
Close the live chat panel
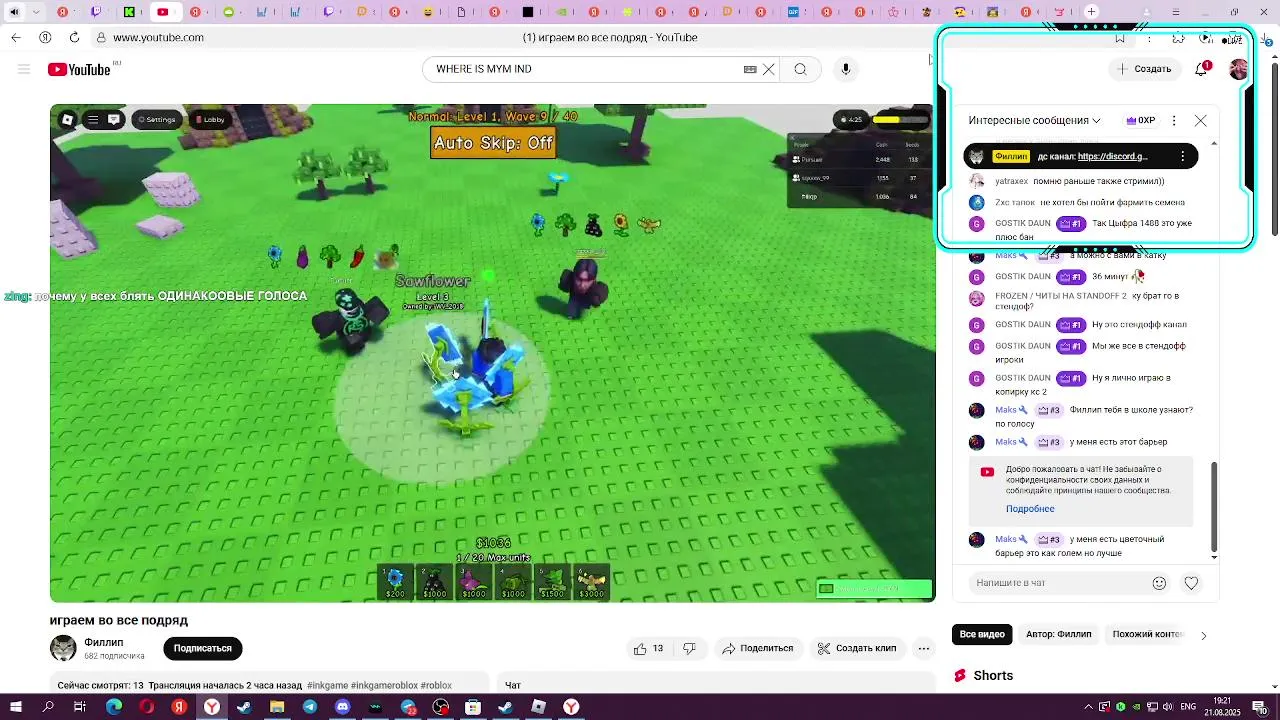pos(1201,120)
